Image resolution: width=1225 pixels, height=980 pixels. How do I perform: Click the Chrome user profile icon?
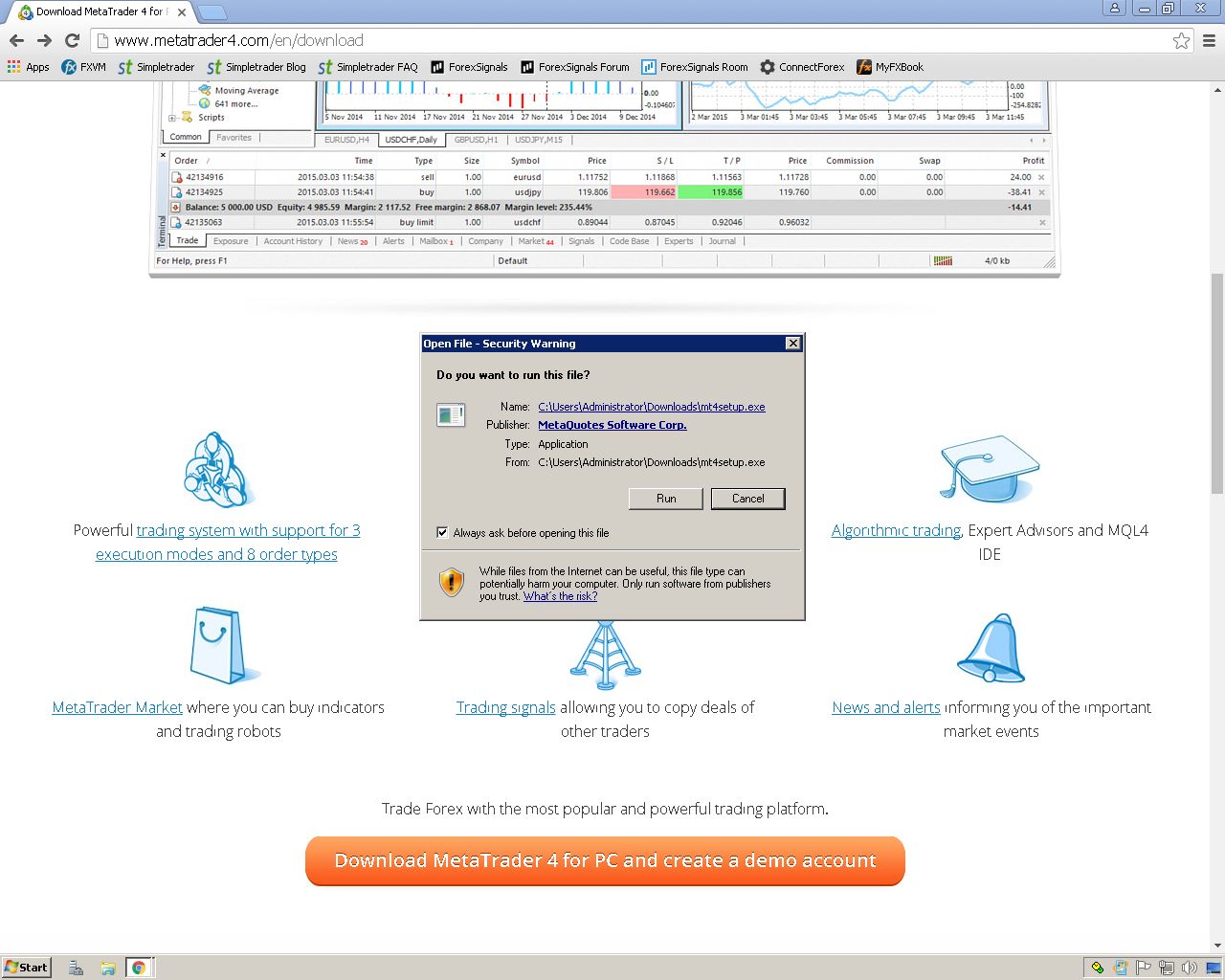[1114, 8]
